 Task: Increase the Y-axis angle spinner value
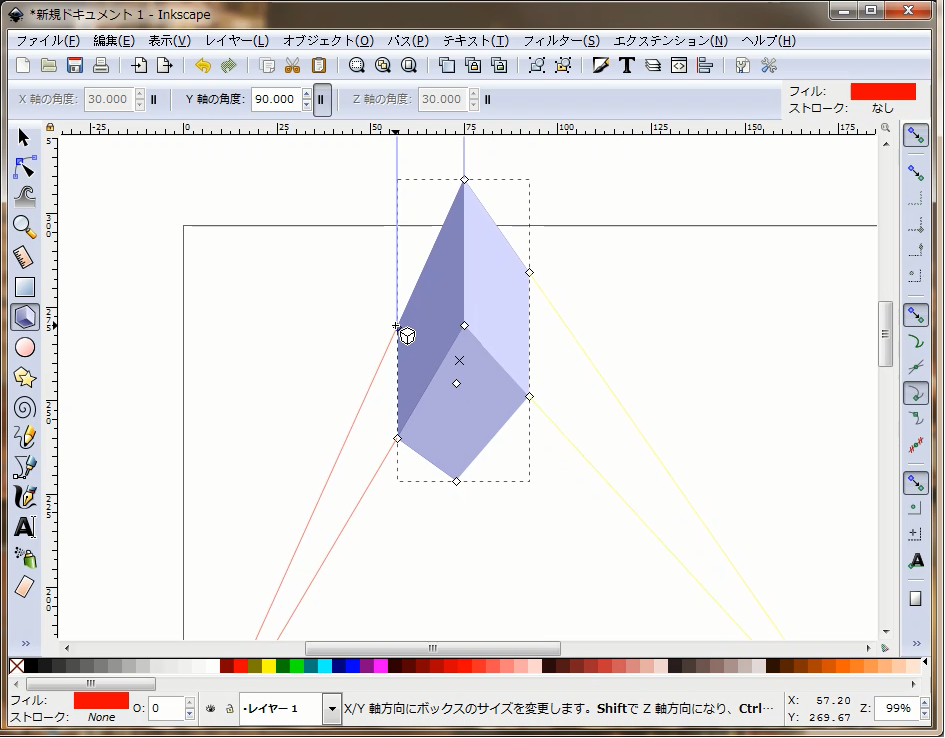pyautogui.click(x=305, y=95)
